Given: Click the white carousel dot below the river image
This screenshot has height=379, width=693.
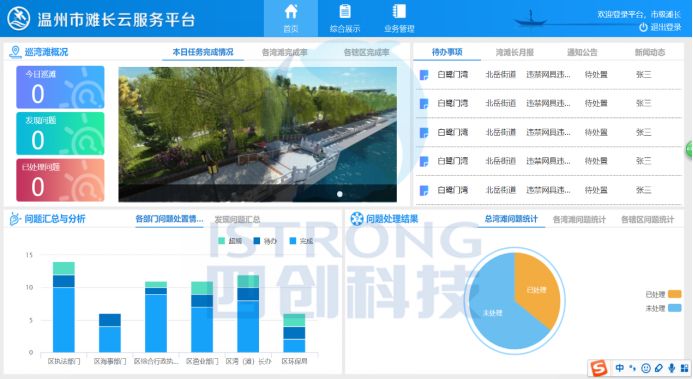Looking at the screenshot, I should pos(339,194).
